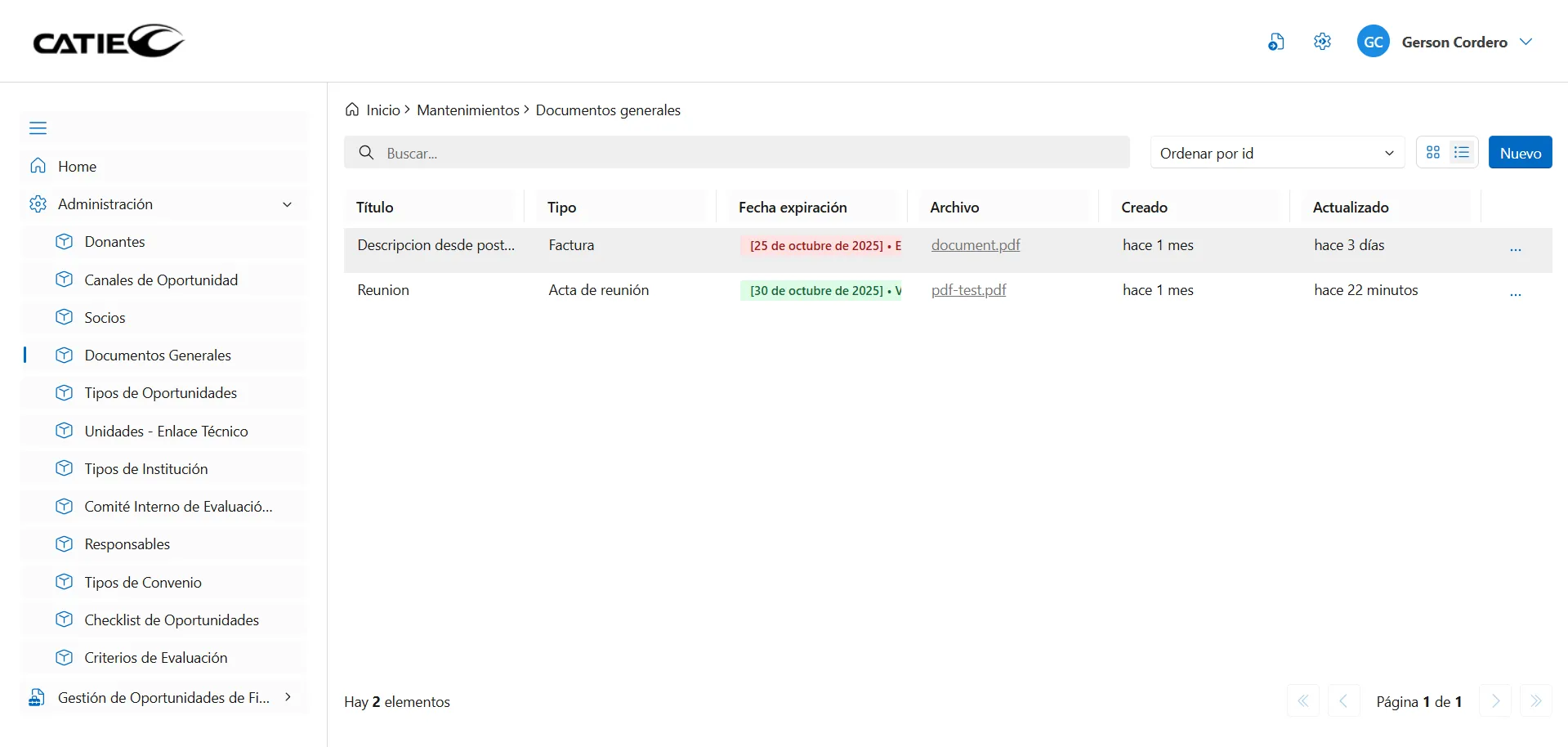Open settings gear icon in header
The image size is (1568, 747).
pos(1322,42)
